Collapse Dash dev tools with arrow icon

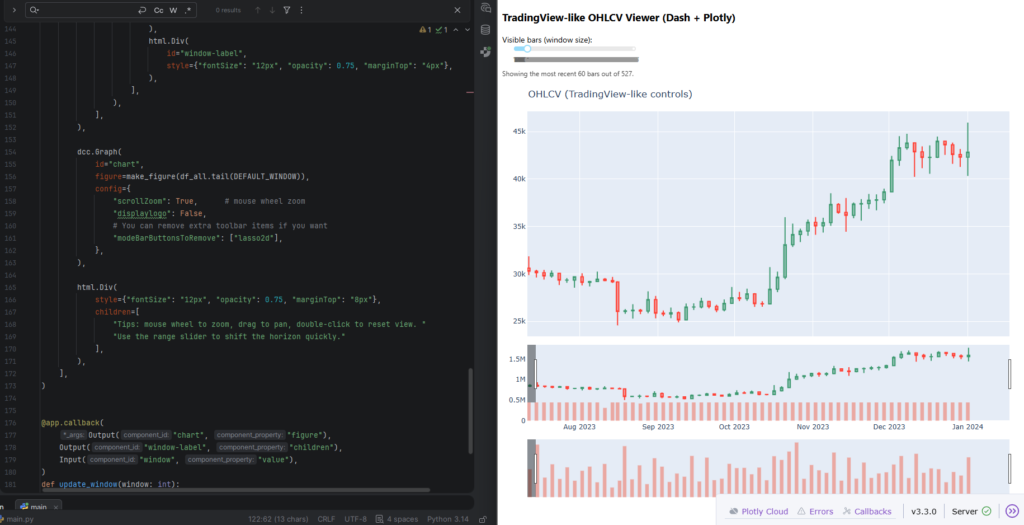pos(1011,511)
